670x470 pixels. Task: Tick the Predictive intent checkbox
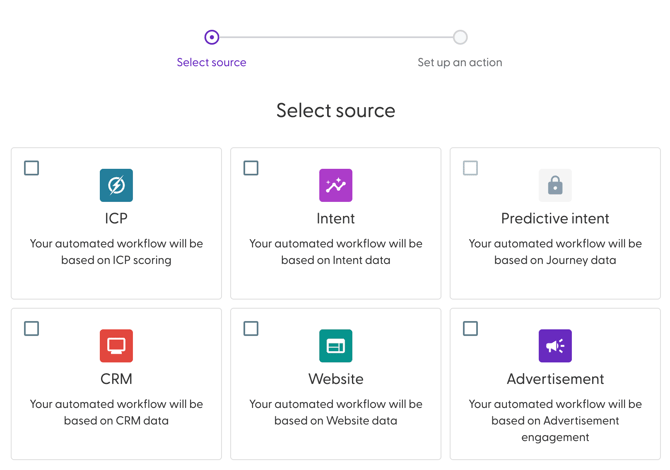(x=470, y=168)
